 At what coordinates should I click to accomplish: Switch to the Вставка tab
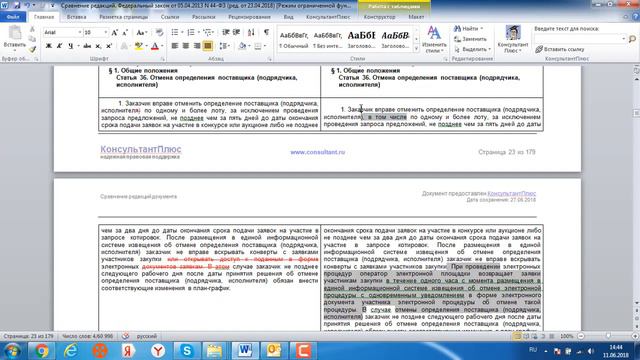76,17
